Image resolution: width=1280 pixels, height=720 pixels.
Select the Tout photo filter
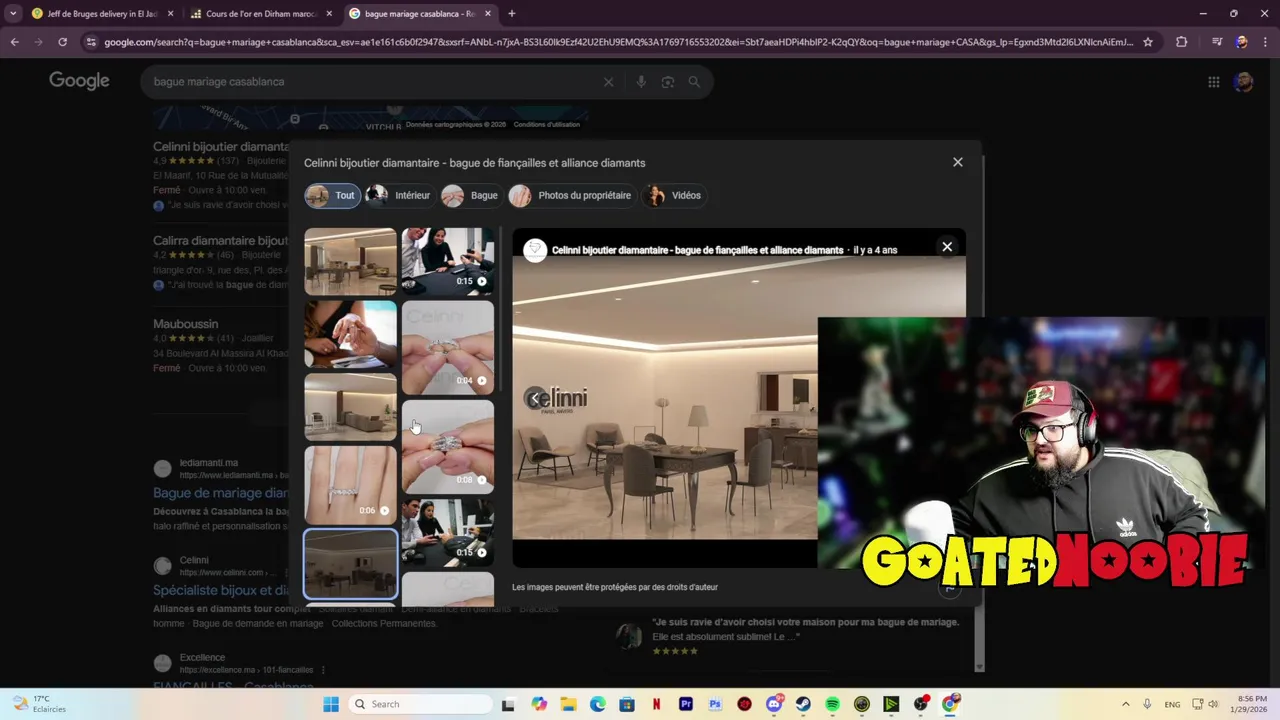332,195
